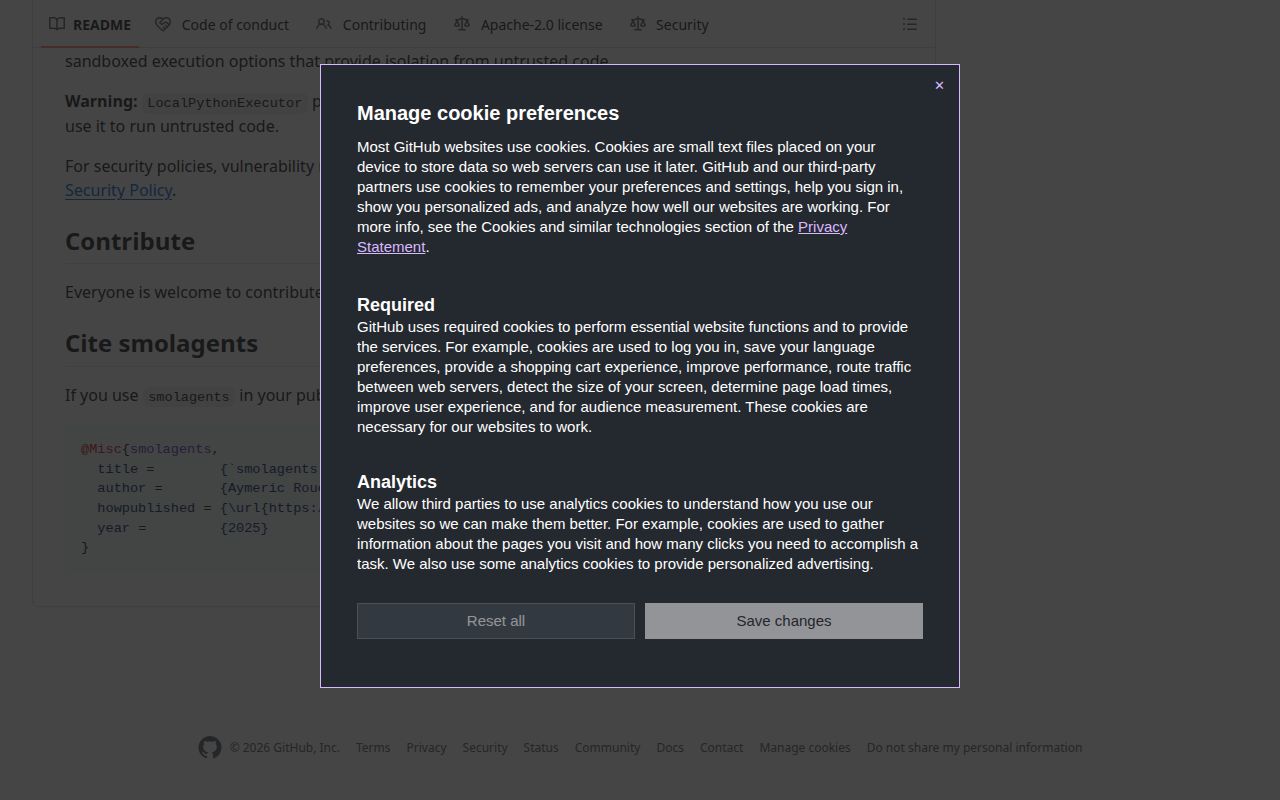
Task: Open the Docs footer link
Action: (670, 747)
